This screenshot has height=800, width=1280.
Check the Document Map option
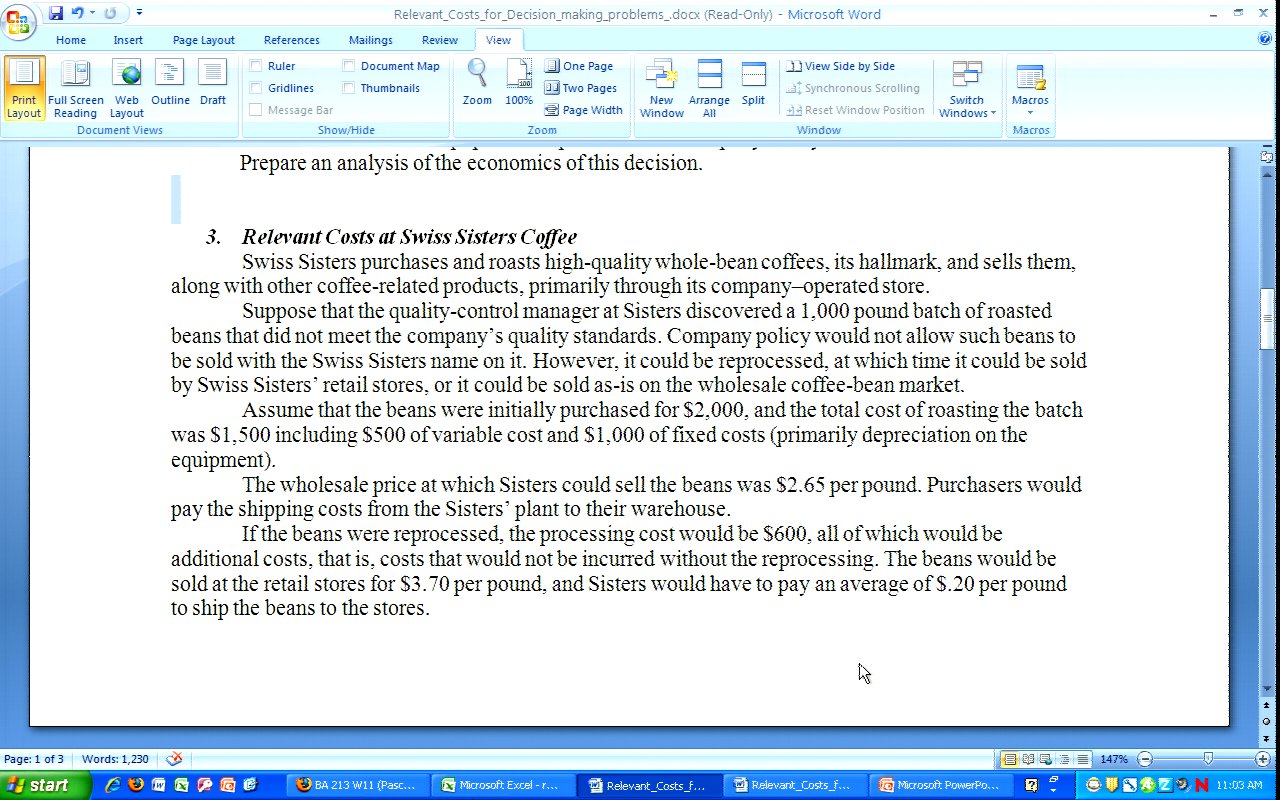tap(349, 66)
